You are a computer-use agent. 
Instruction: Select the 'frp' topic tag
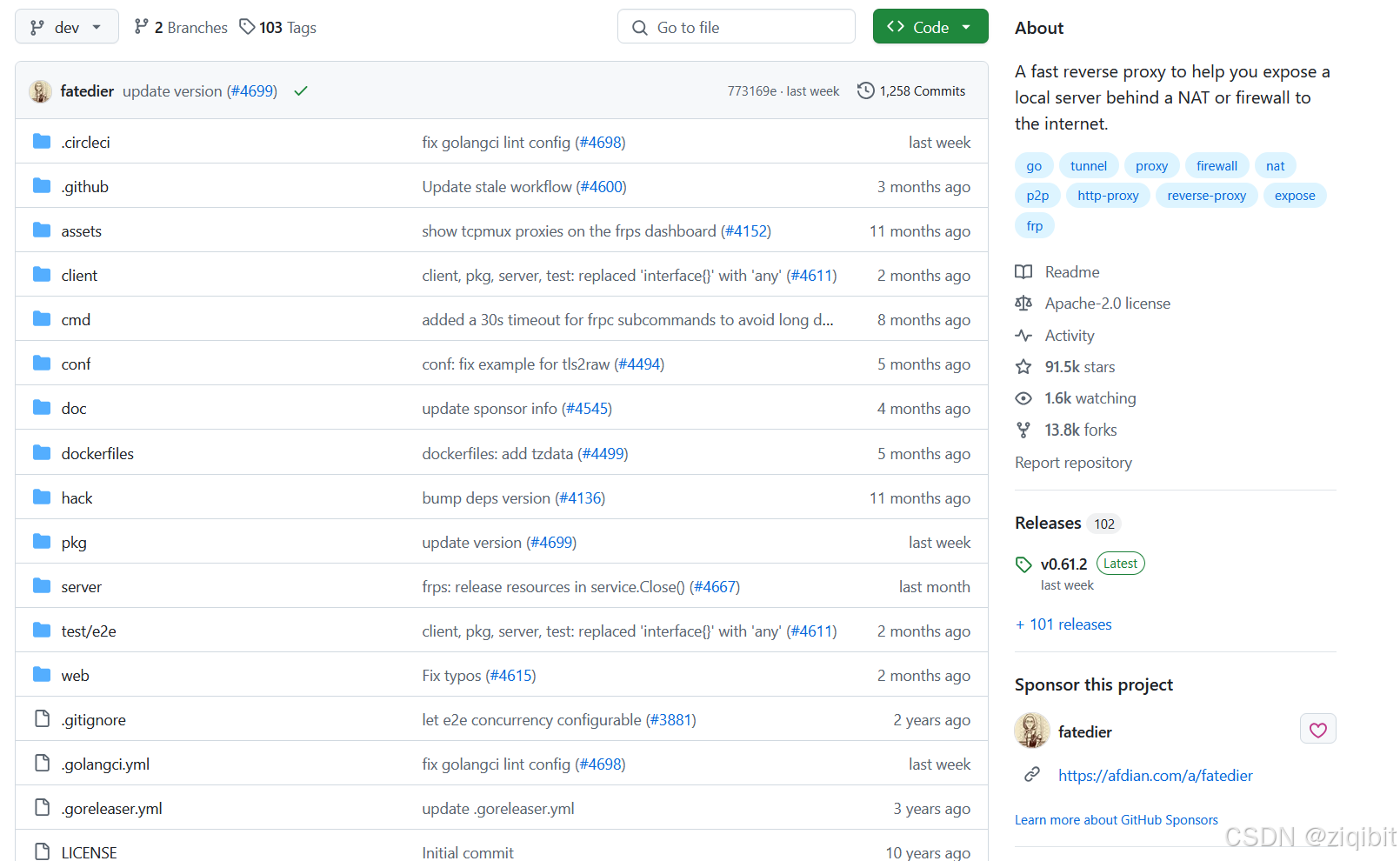coord(1034,226)
